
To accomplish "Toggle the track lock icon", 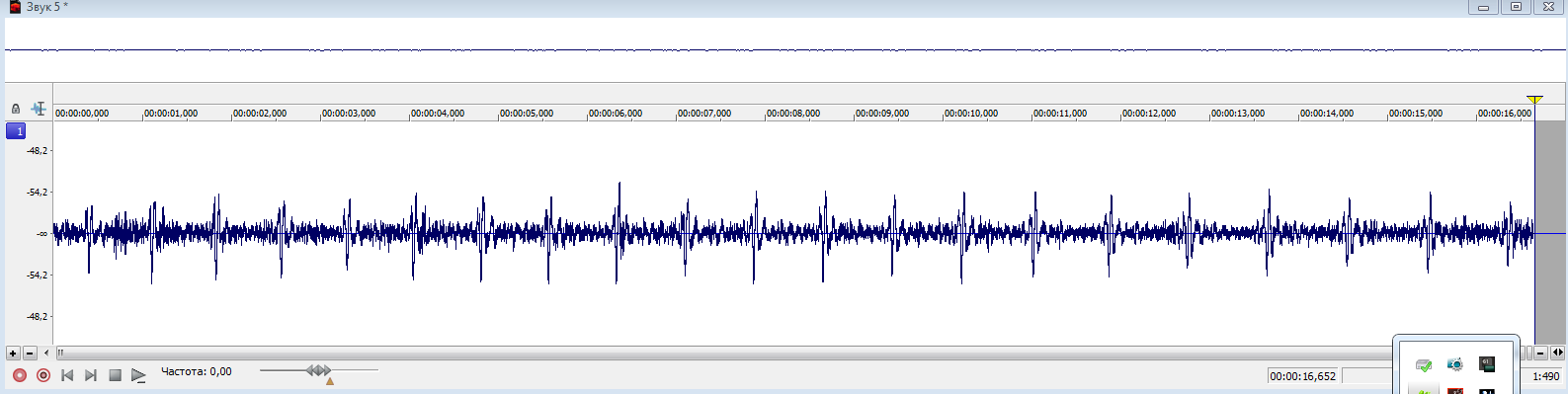I will pyautogui.click(x=16, y=109).
